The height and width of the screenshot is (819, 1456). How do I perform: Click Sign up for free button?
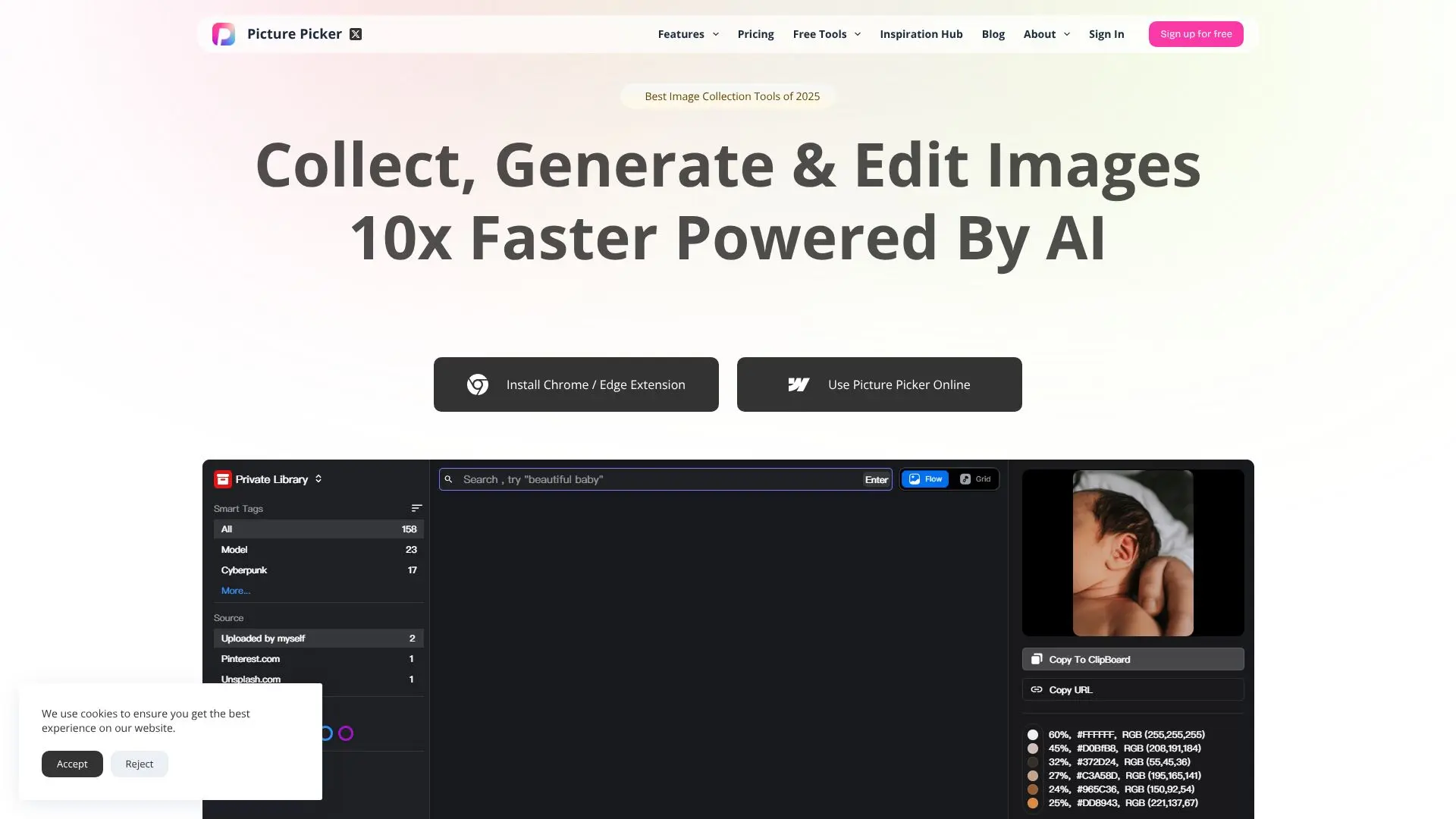(x=1196, y=34)
